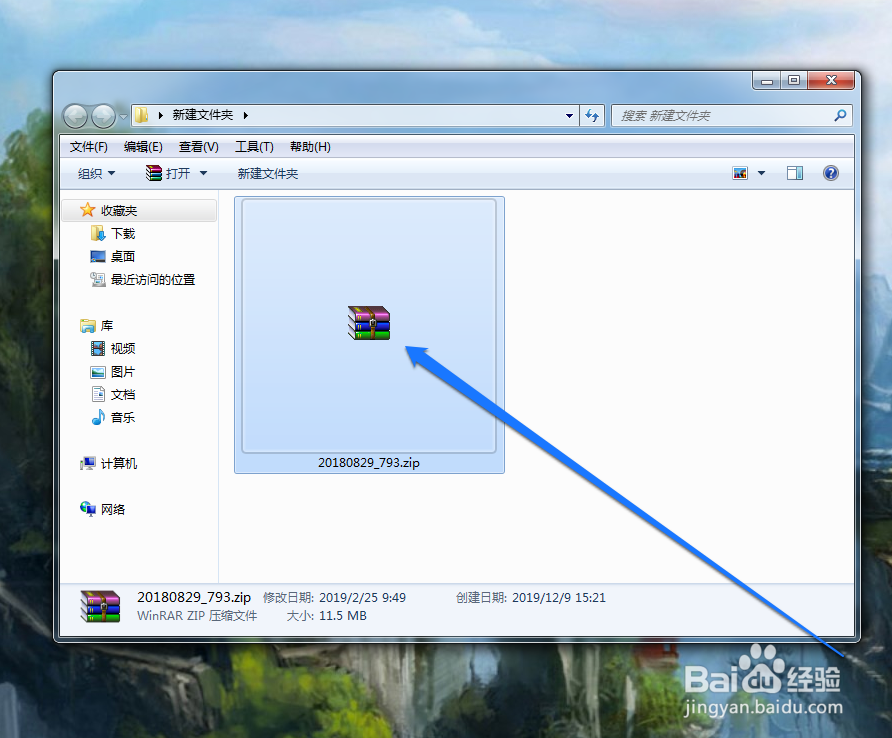The width and height of the screenshot is (892, 738).
Task: Click WinRAR icon in details pane
Action: (x=100, y=606)
